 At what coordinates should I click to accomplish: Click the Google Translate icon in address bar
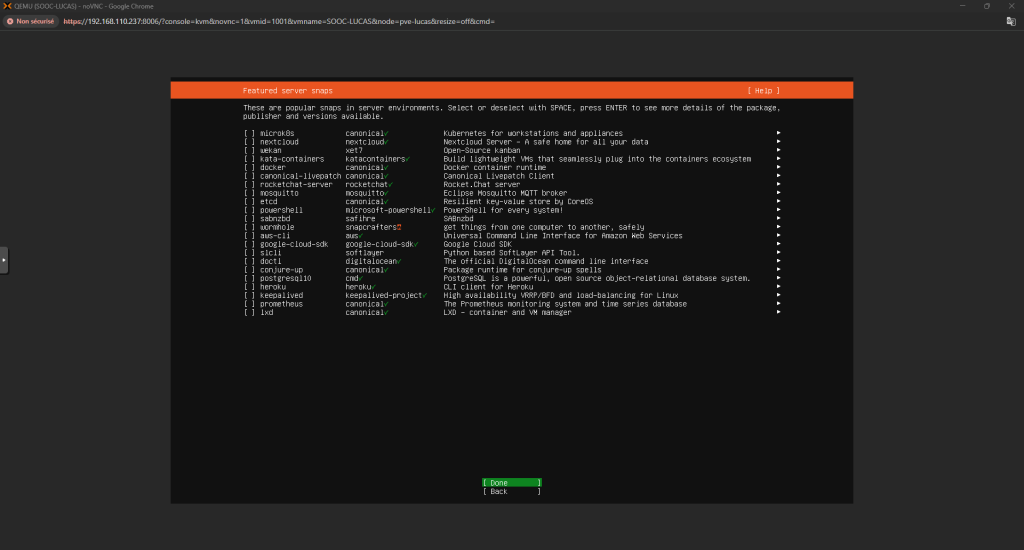(1011, 21)
